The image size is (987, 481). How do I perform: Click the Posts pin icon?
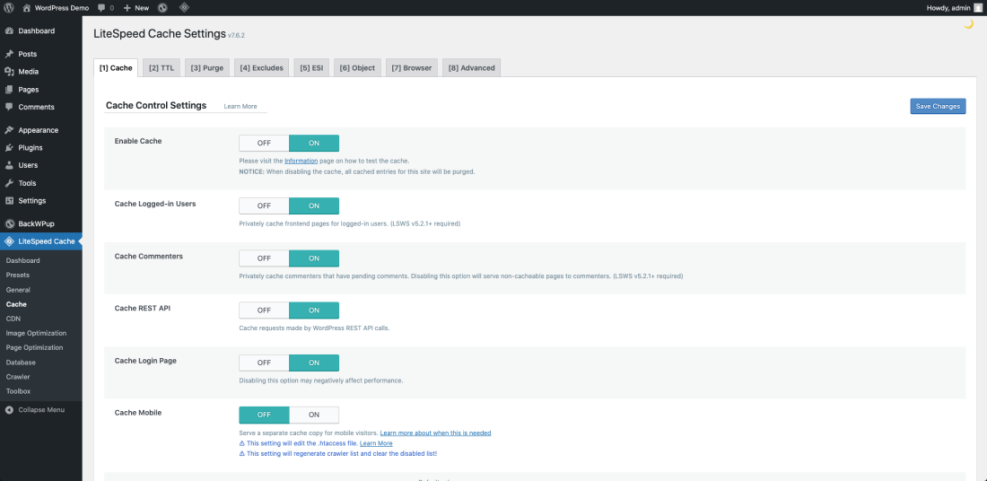pos(9,54)
